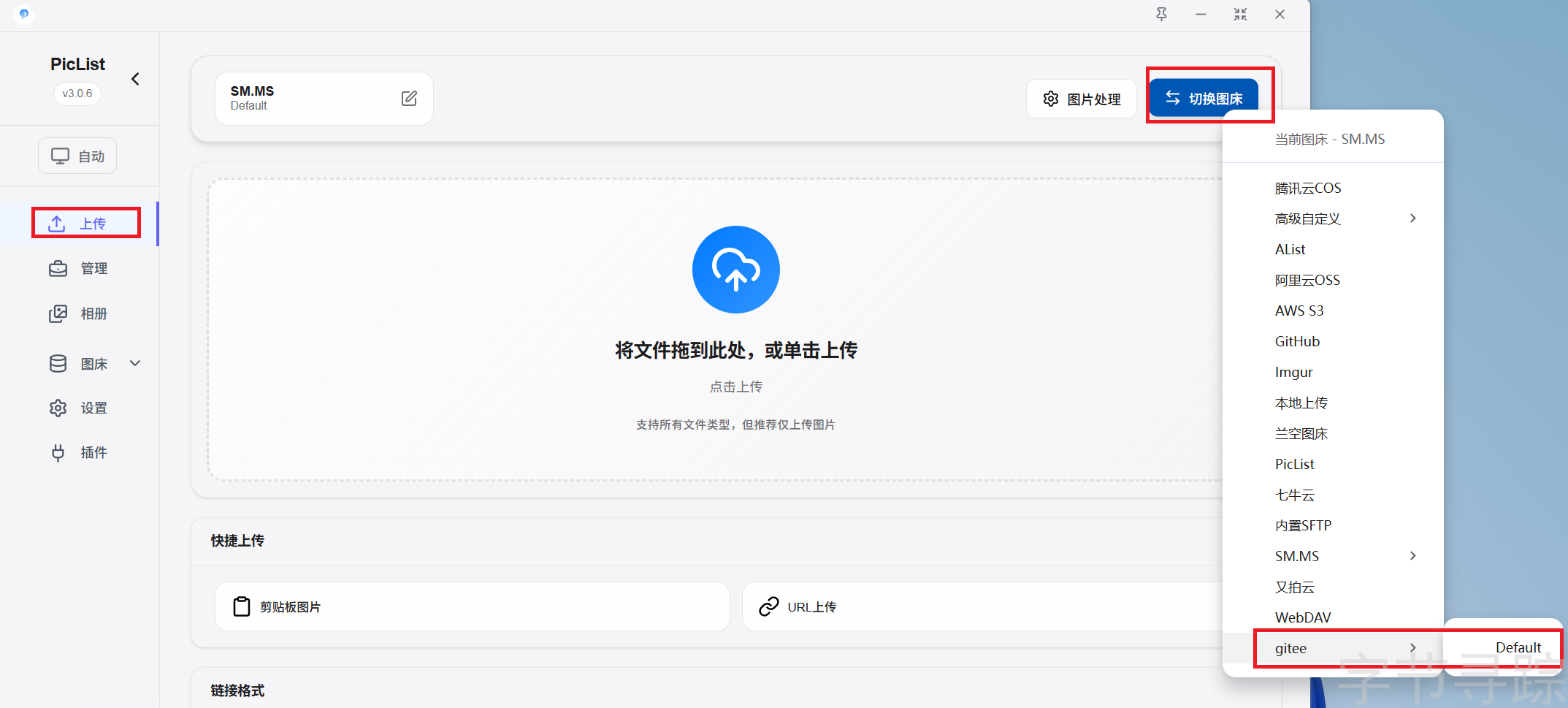Edit the SM.MS Default configuration
Screen dimensions: 1568x708
(x=409, y=98)
